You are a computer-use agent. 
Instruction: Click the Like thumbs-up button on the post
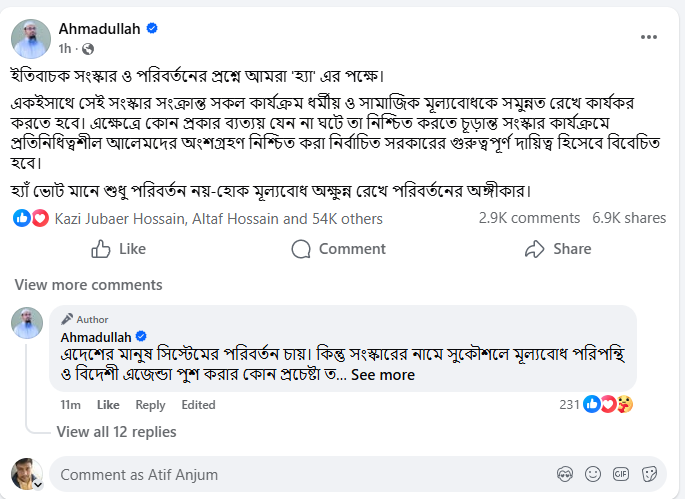click(x=118, y=249)
